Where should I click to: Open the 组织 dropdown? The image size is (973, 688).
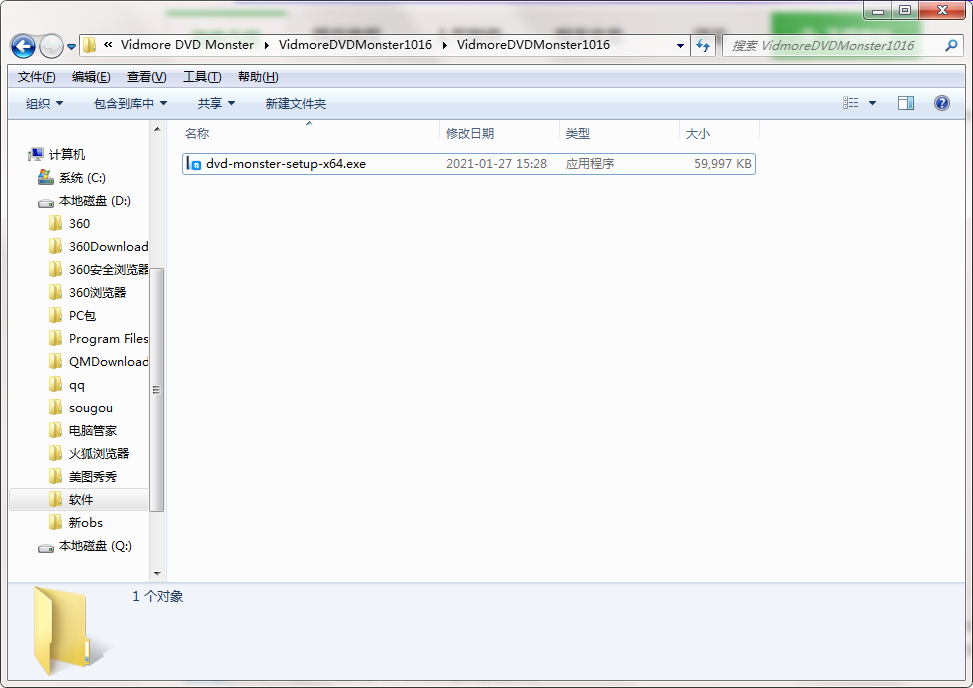pyautogui.click(x=44, y=104)
